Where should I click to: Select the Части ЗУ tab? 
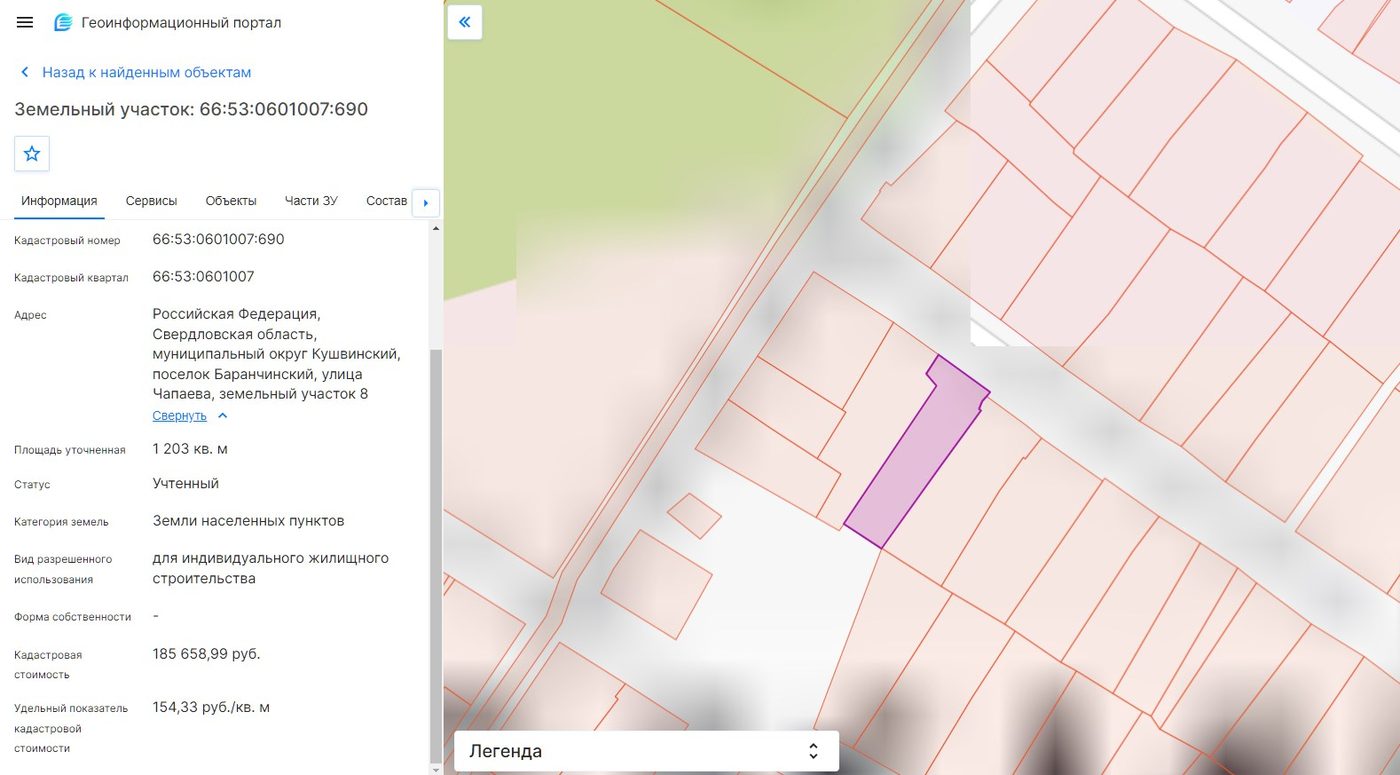click(311, 201)
